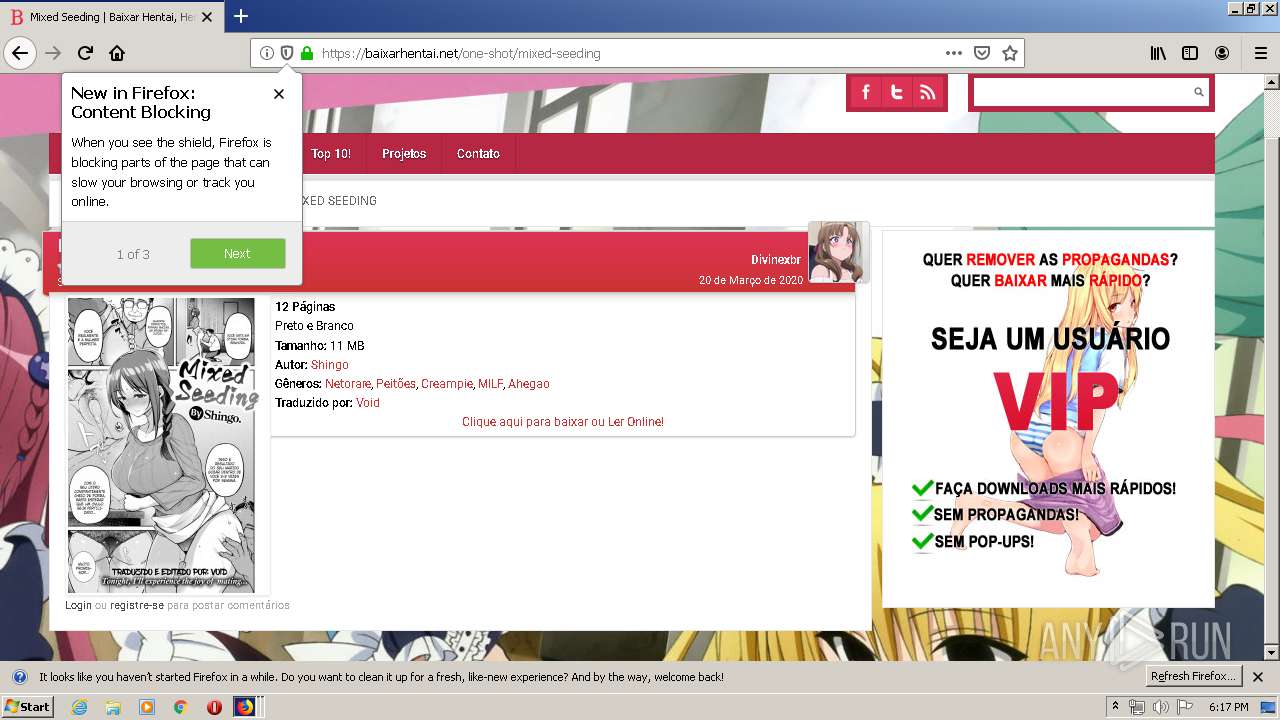Open the Firefox home page

click(117, 53)
